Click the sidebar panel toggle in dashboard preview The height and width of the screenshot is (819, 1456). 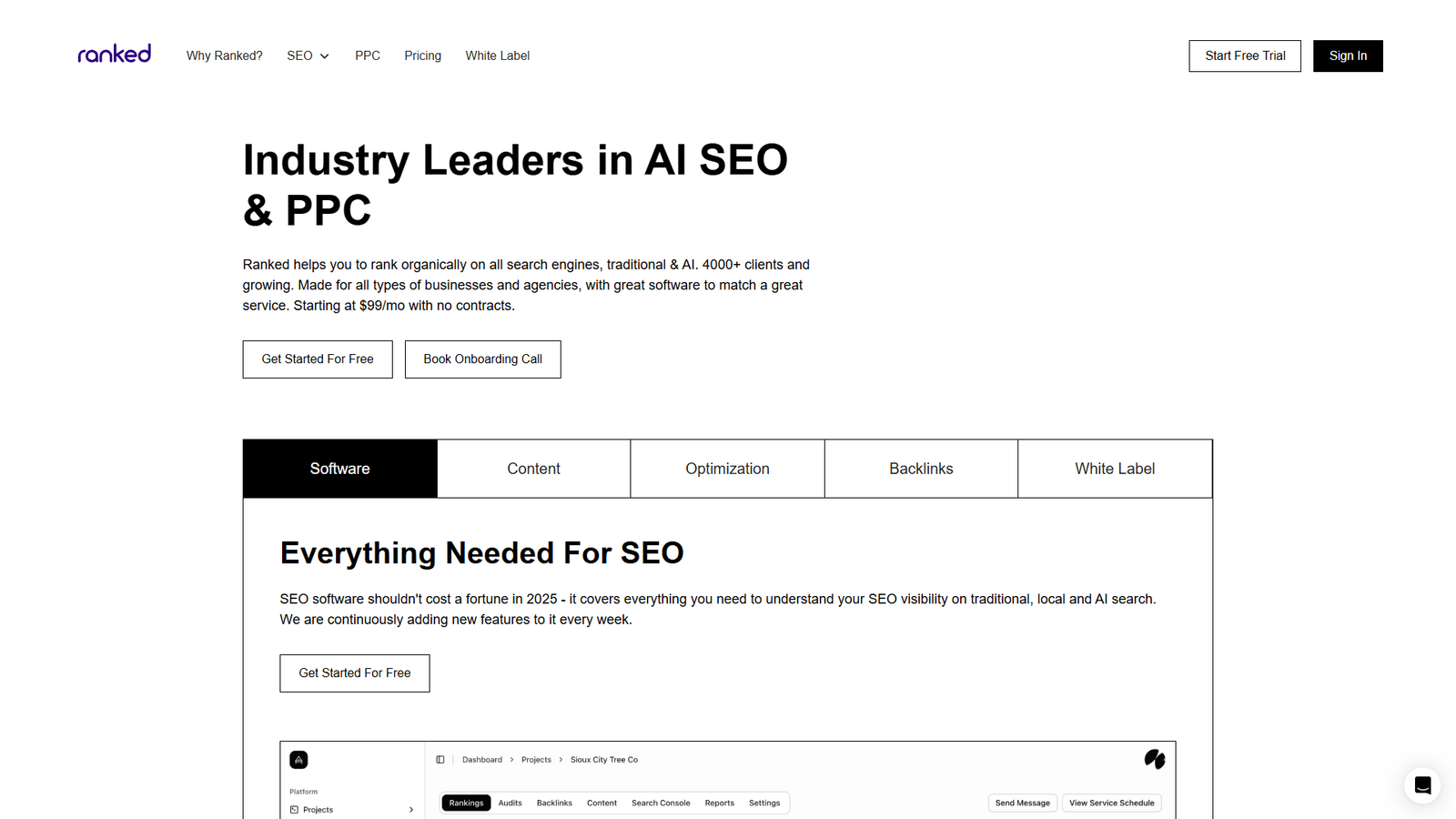coord(440,759)
